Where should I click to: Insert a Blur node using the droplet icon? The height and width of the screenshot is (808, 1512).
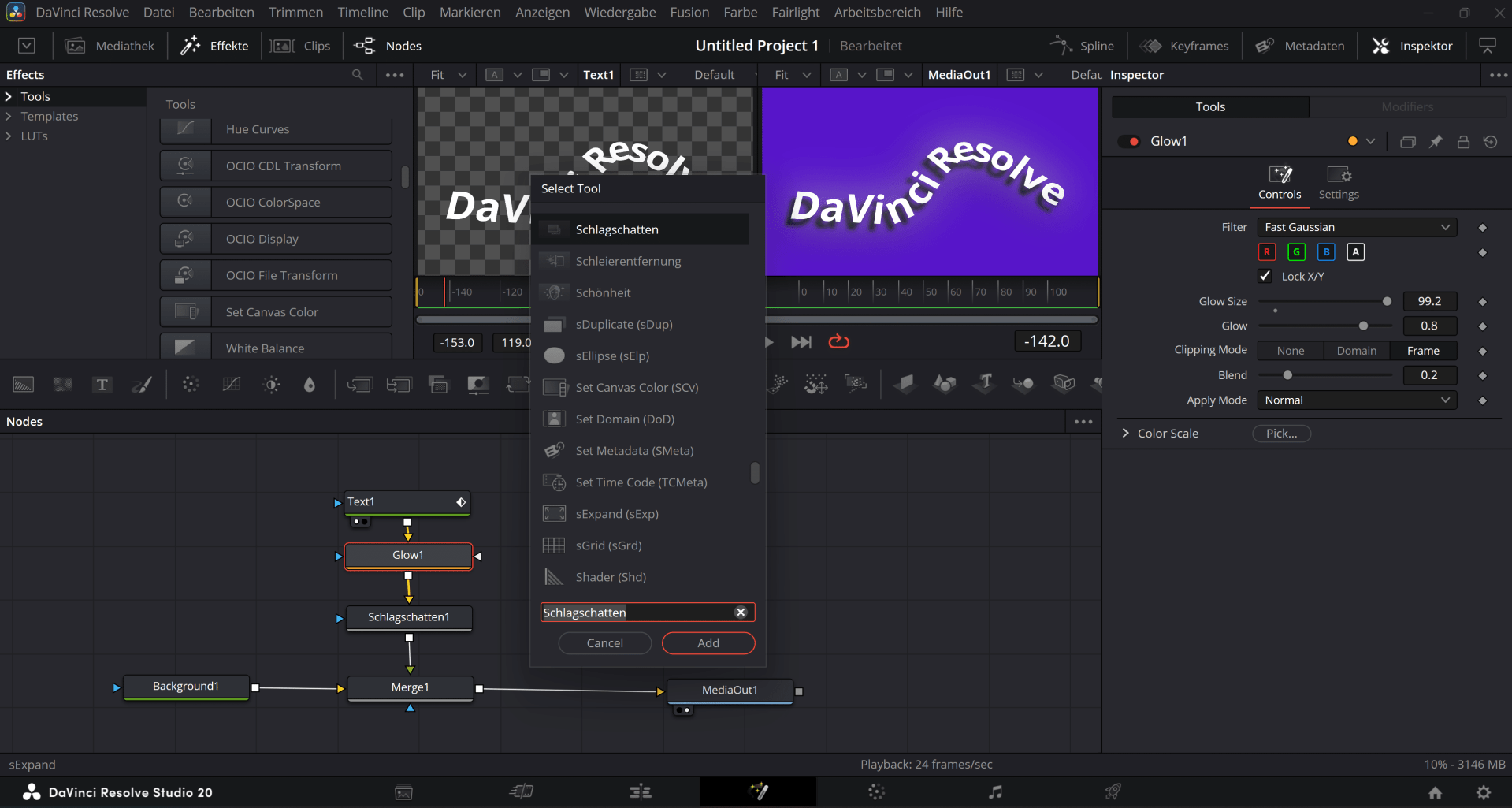pos(309,385)
